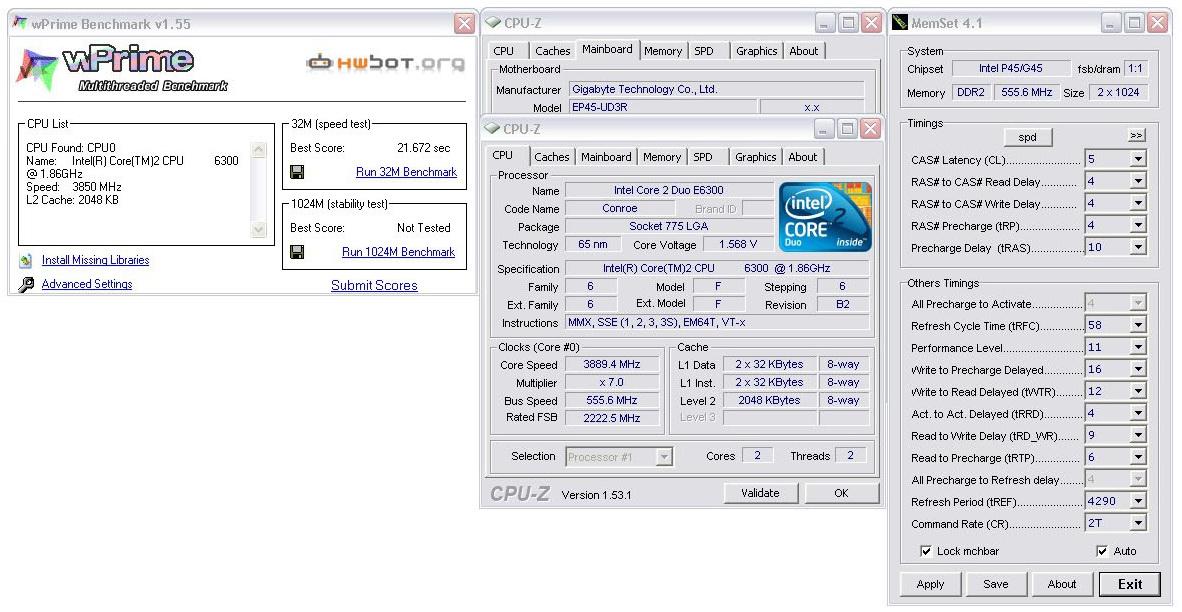The image size is (1182, 612).
Task: Click the hwbot.org logo in wPrime
Action: click(x=385, y=63)
